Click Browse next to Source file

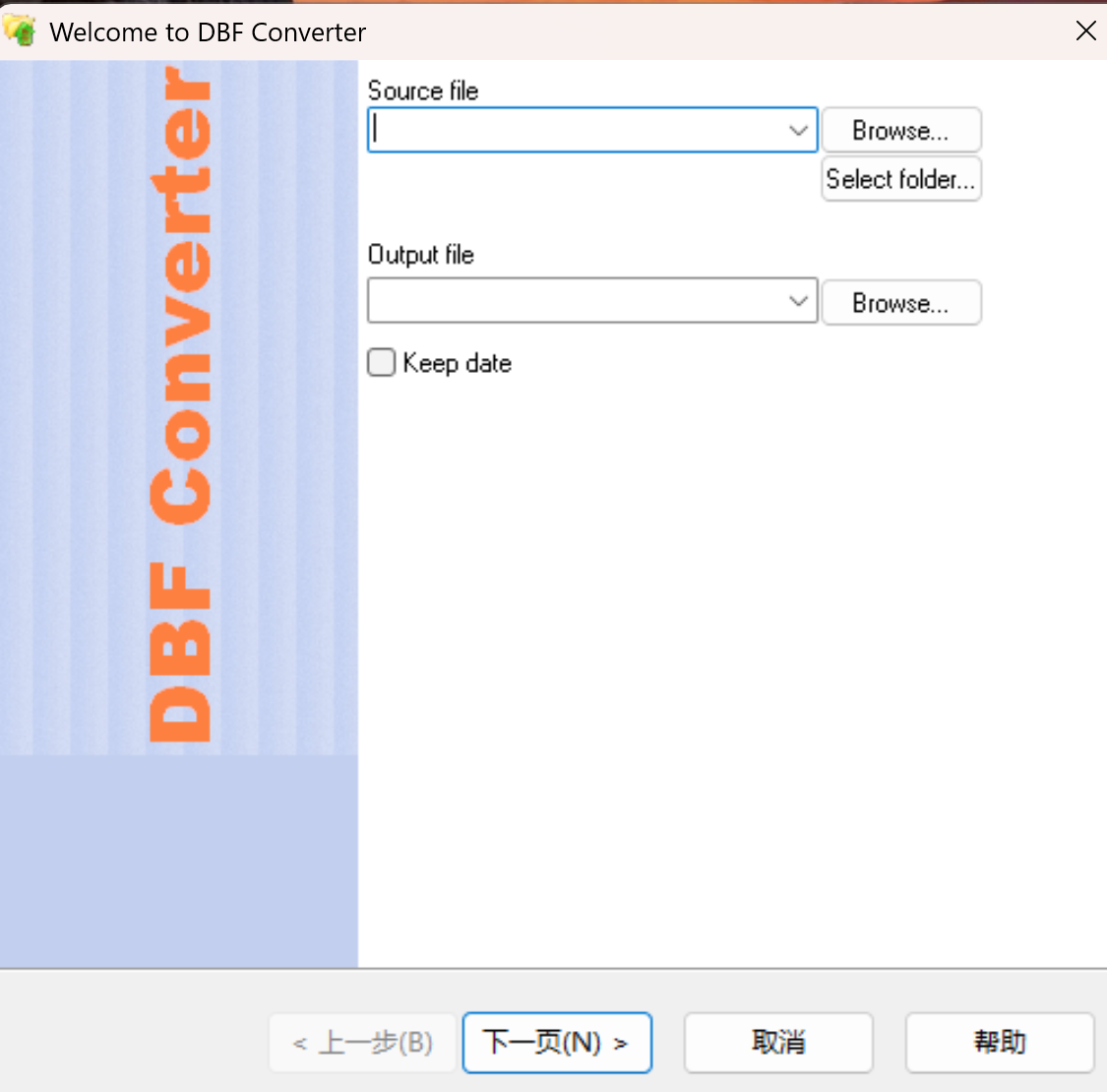point(900,130)
